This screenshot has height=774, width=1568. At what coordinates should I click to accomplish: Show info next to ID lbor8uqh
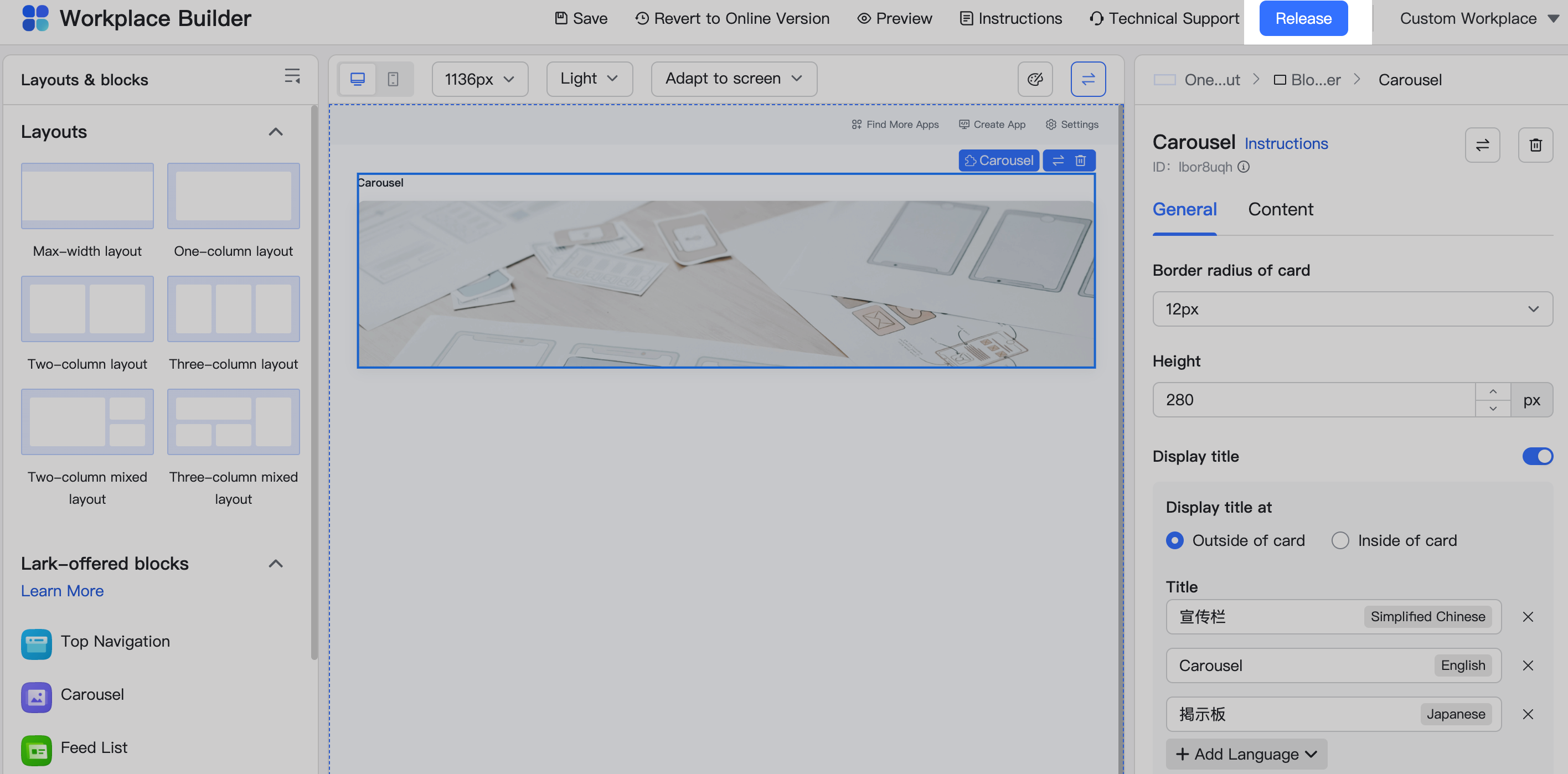click(x=1244, y=167)
